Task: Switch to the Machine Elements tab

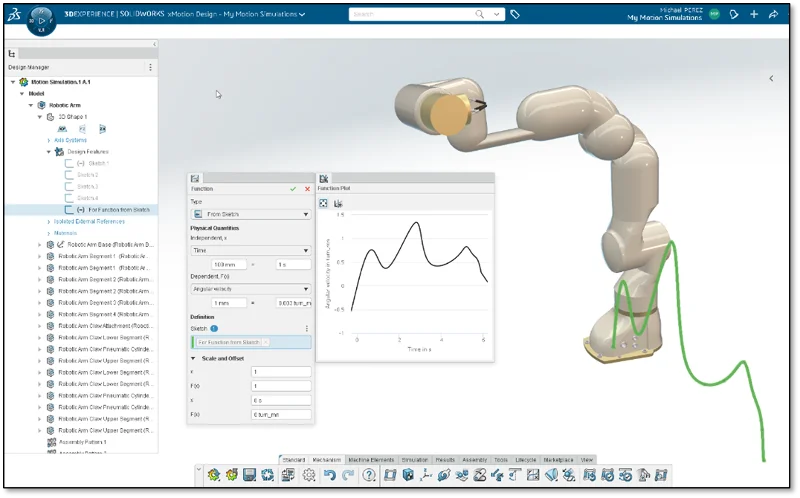Action: pyautogui.click(x=369, y=459)
